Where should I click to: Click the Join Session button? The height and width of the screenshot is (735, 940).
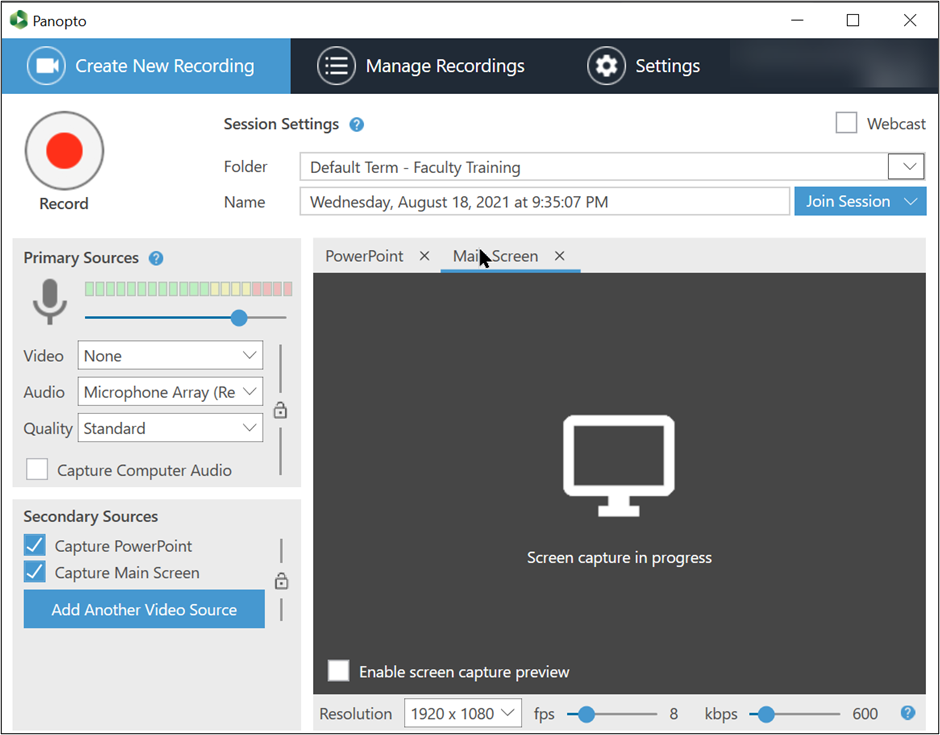coord(849,200)
